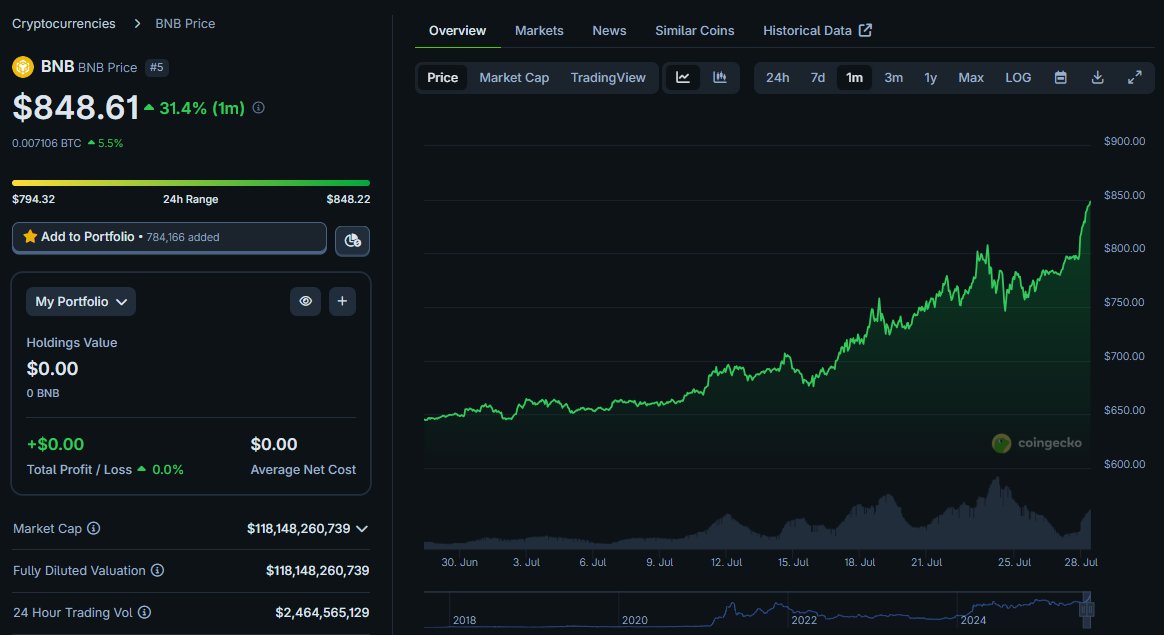Select the 24h time range
This screenshot has height=635, width=1164.
[x=777, y=77]
